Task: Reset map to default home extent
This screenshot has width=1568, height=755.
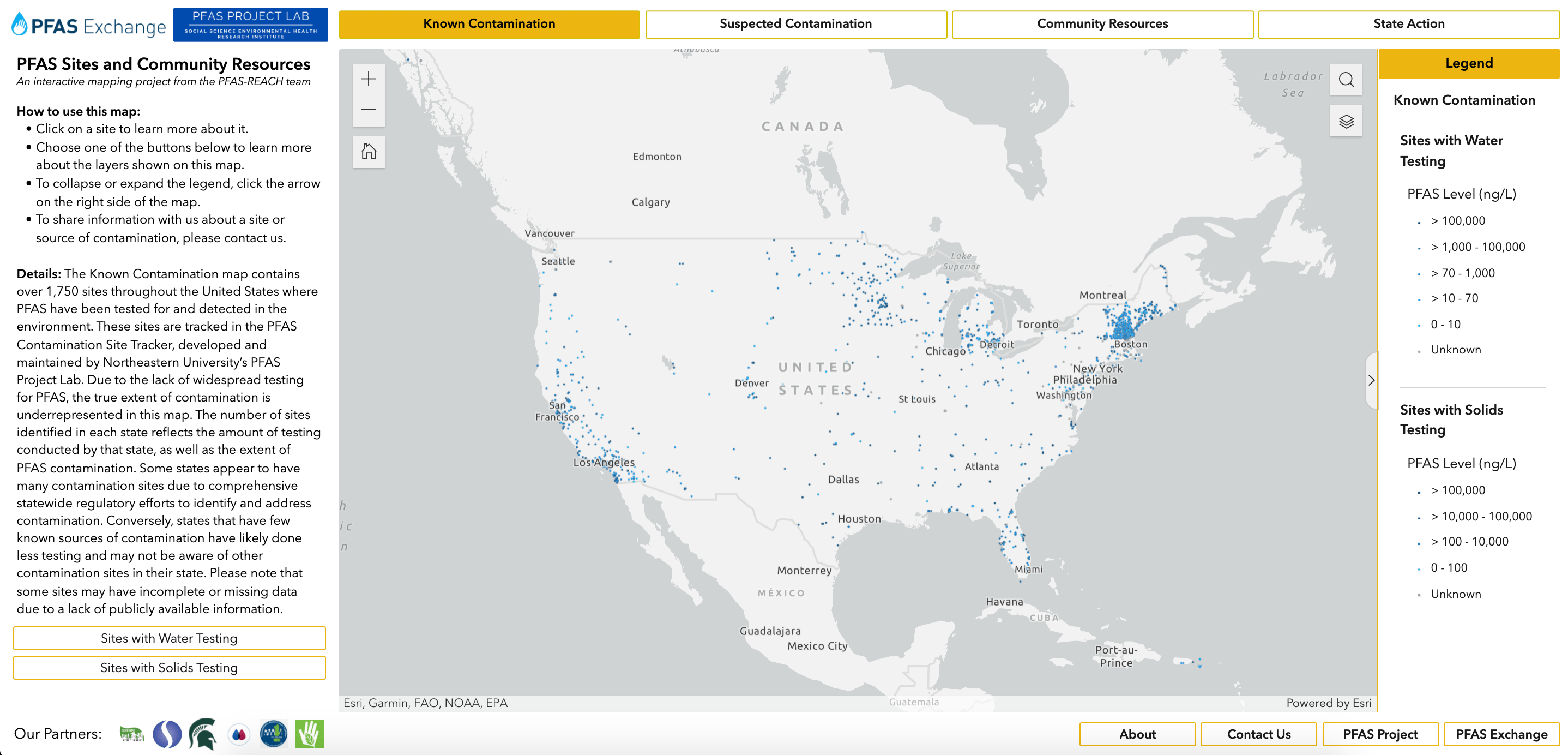Action: click(x=368, y=152)
